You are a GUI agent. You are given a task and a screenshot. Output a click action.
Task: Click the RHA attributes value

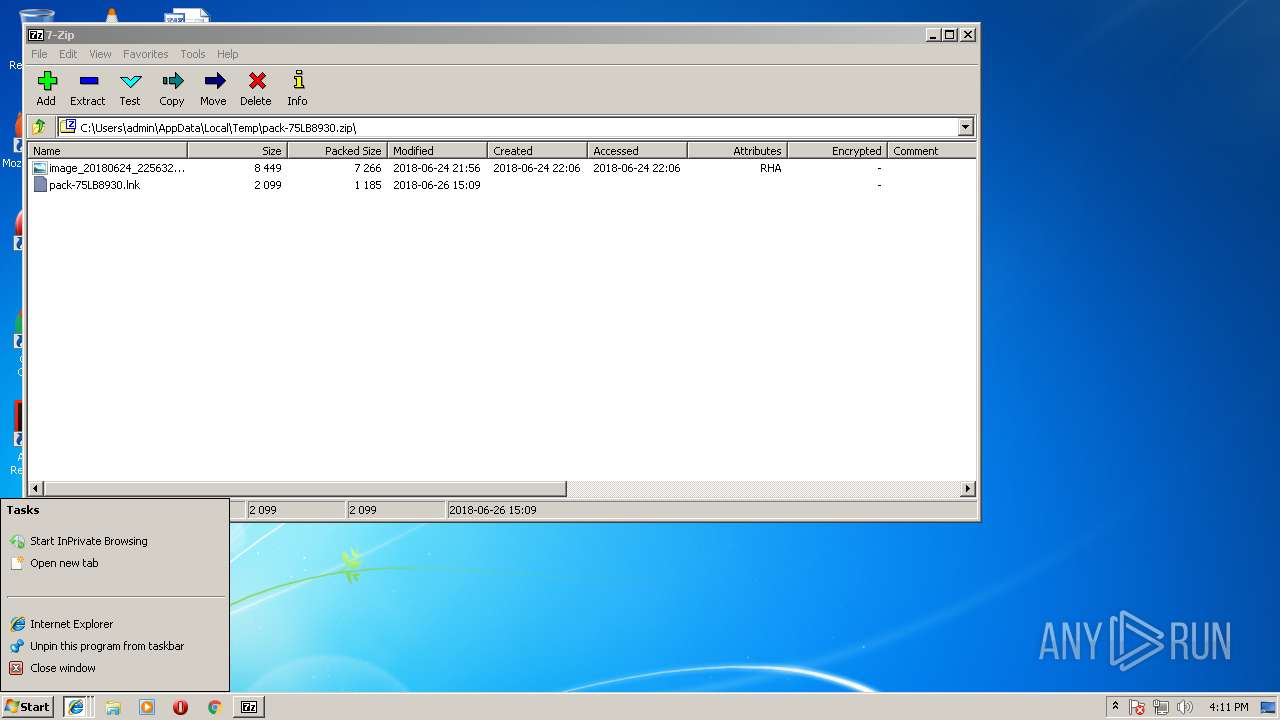click(x=770, y=168)
